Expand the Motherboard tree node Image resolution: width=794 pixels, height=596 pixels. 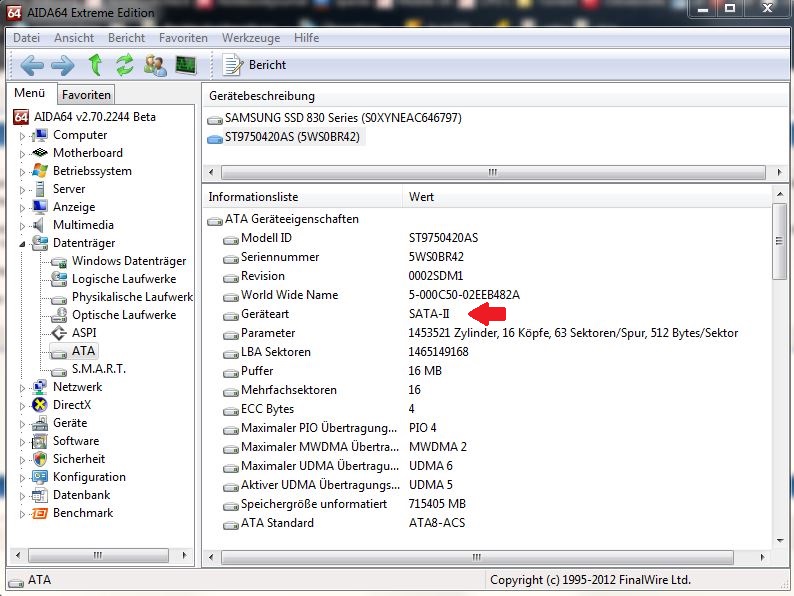pos(22,153)
